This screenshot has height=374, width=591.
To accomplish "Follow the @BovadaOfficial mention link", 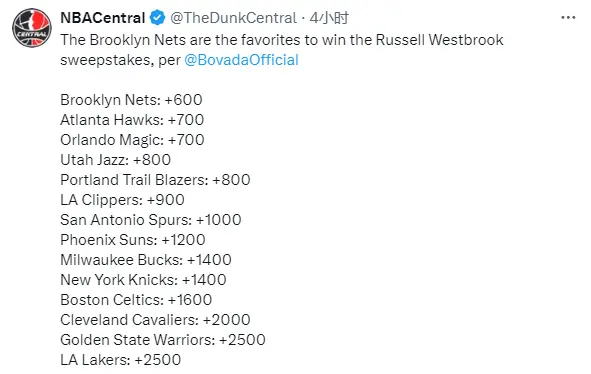I will click(x=241, y=60).
